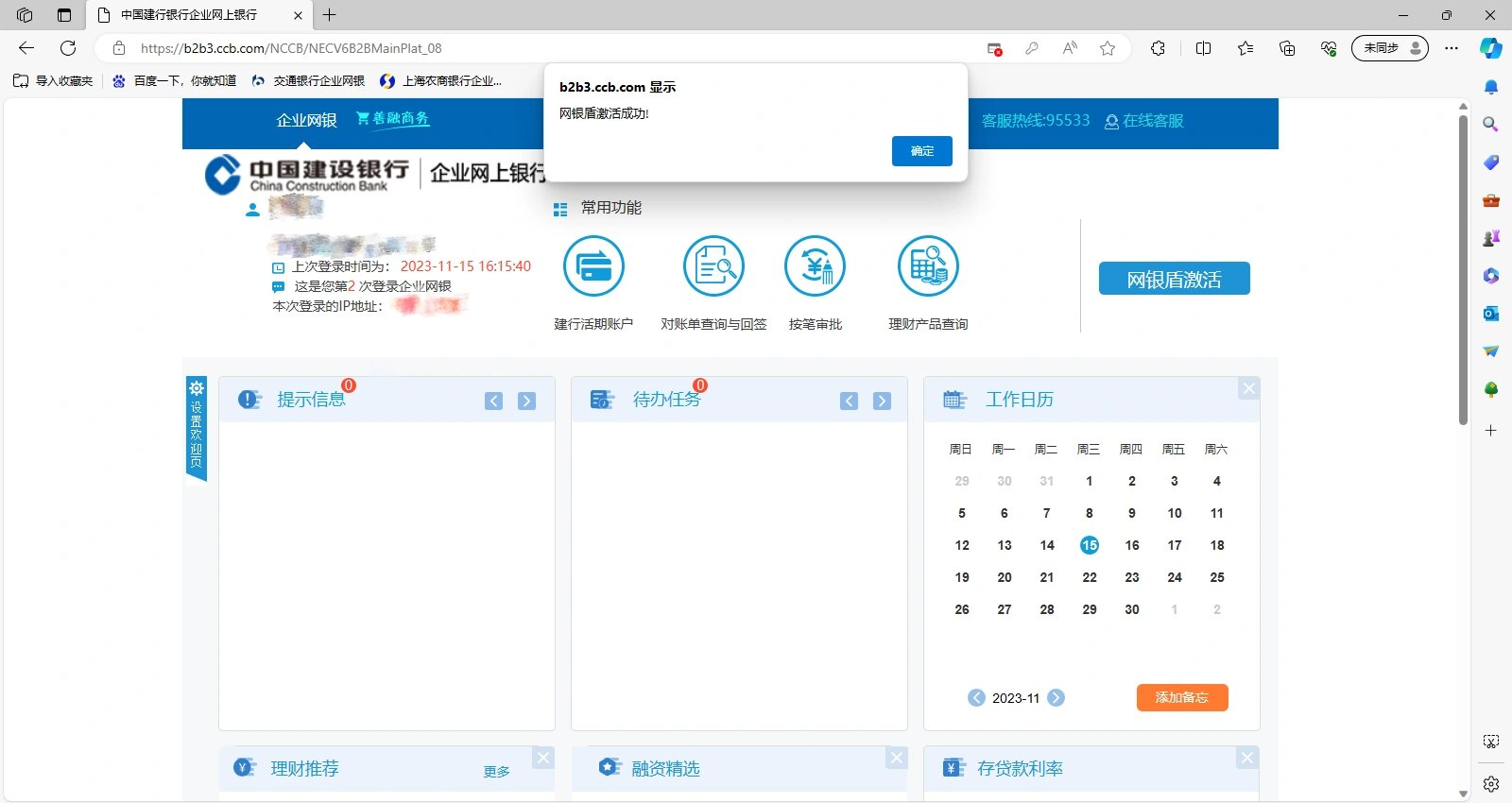This screenshot has width=1512, height=803.
Task: Open 按笔审批 approval icon
Action: (x=815, y=266)
